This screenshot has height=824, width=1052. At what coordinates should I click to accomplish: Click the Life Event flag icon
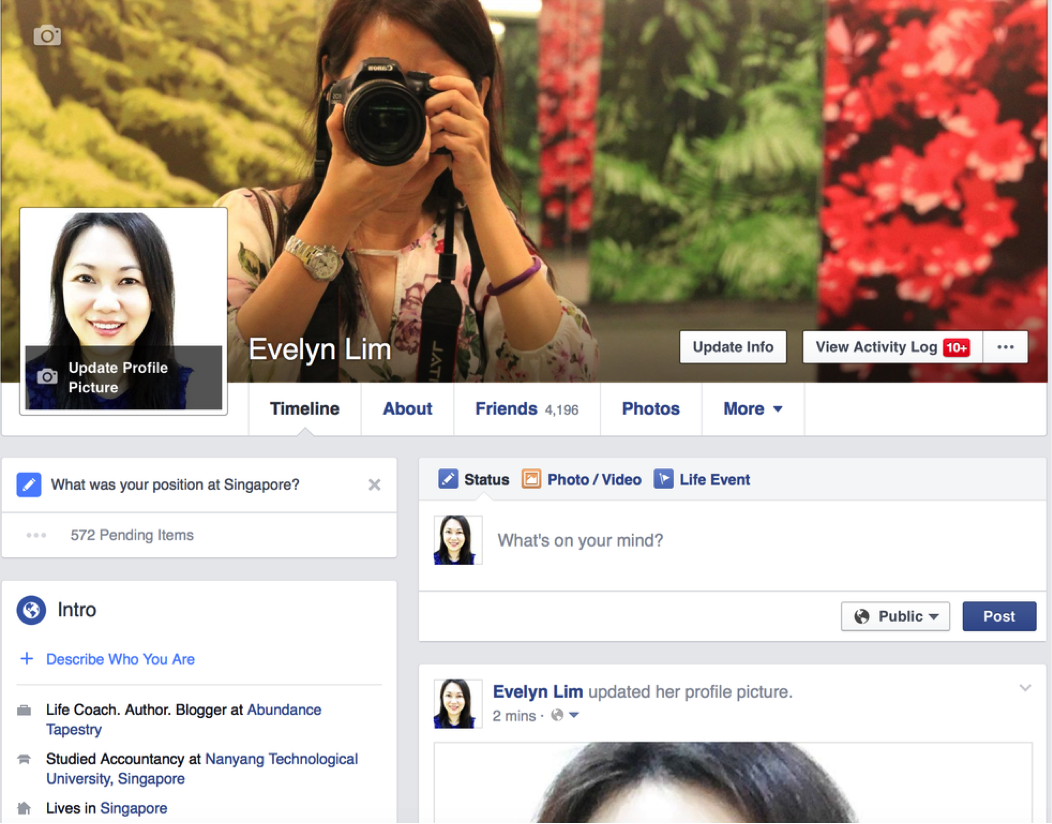664,479
